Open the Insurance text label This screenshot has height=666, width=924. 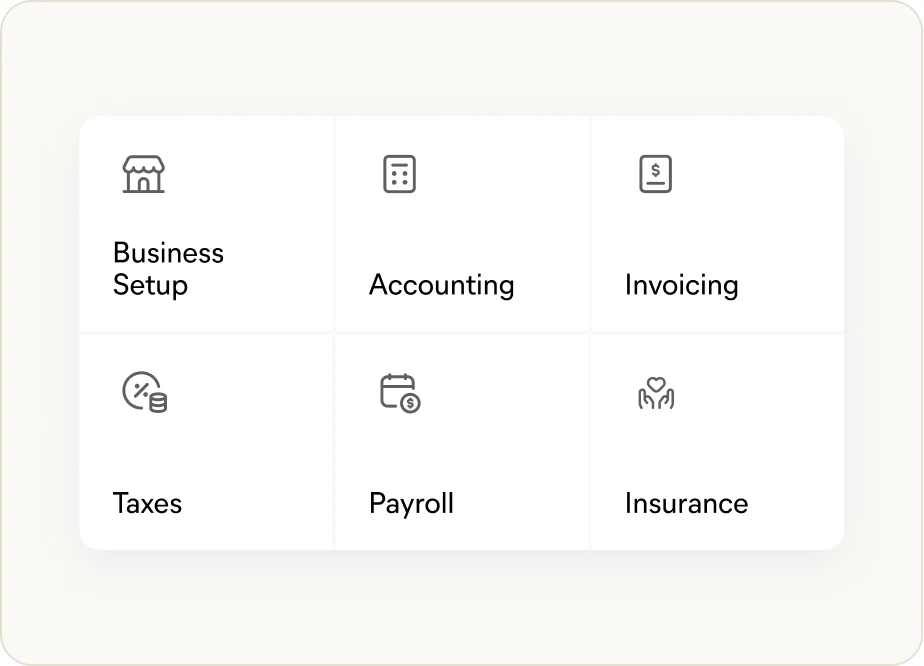tap(687, 503)
